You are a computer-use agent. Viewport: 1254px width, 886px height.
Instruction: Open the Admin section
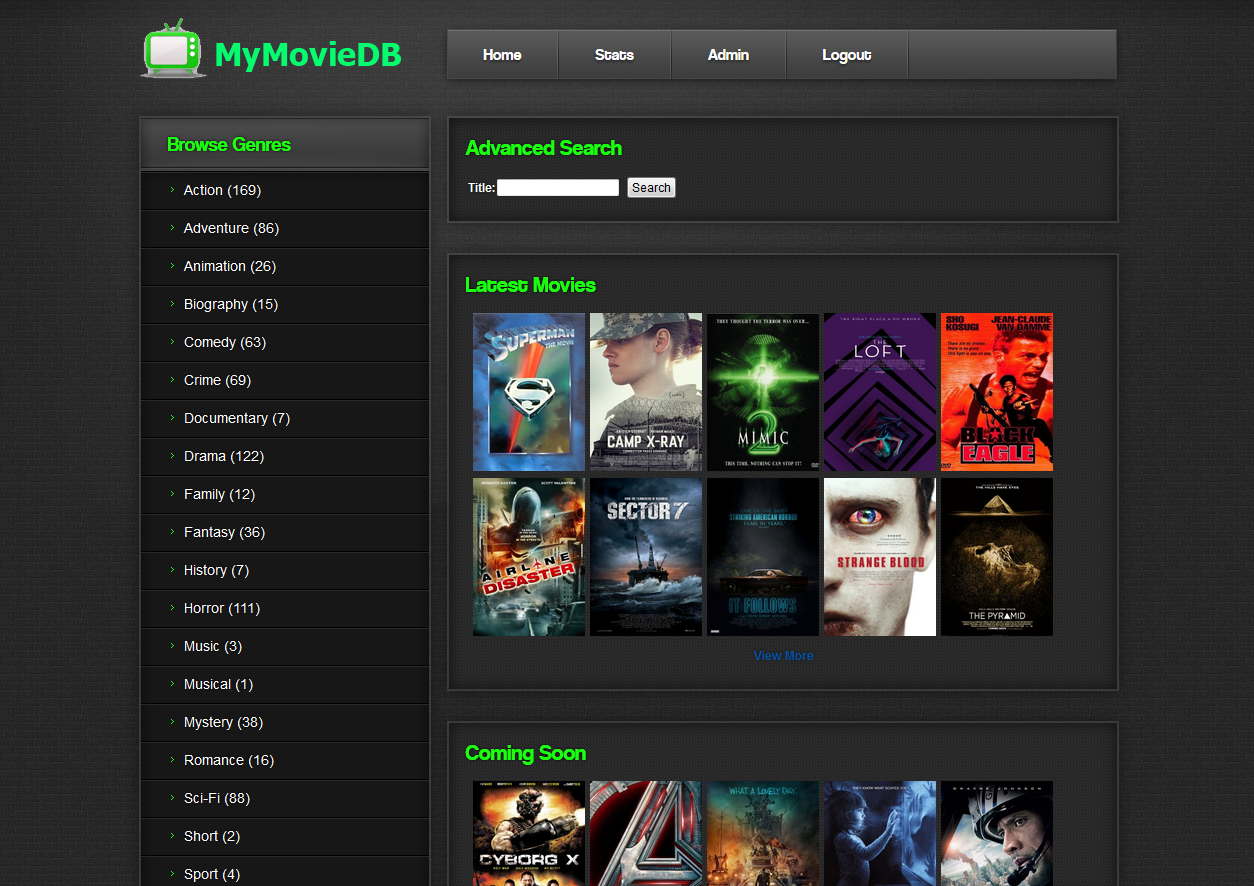click(x=728, y=54)
